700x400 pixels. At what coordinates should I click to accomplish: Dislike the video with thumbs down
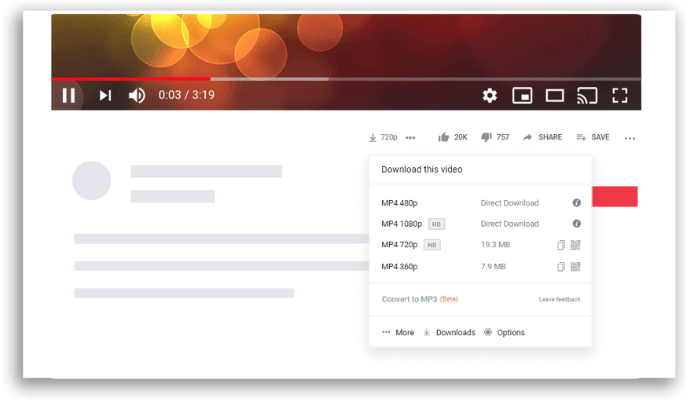coord(486,137)
